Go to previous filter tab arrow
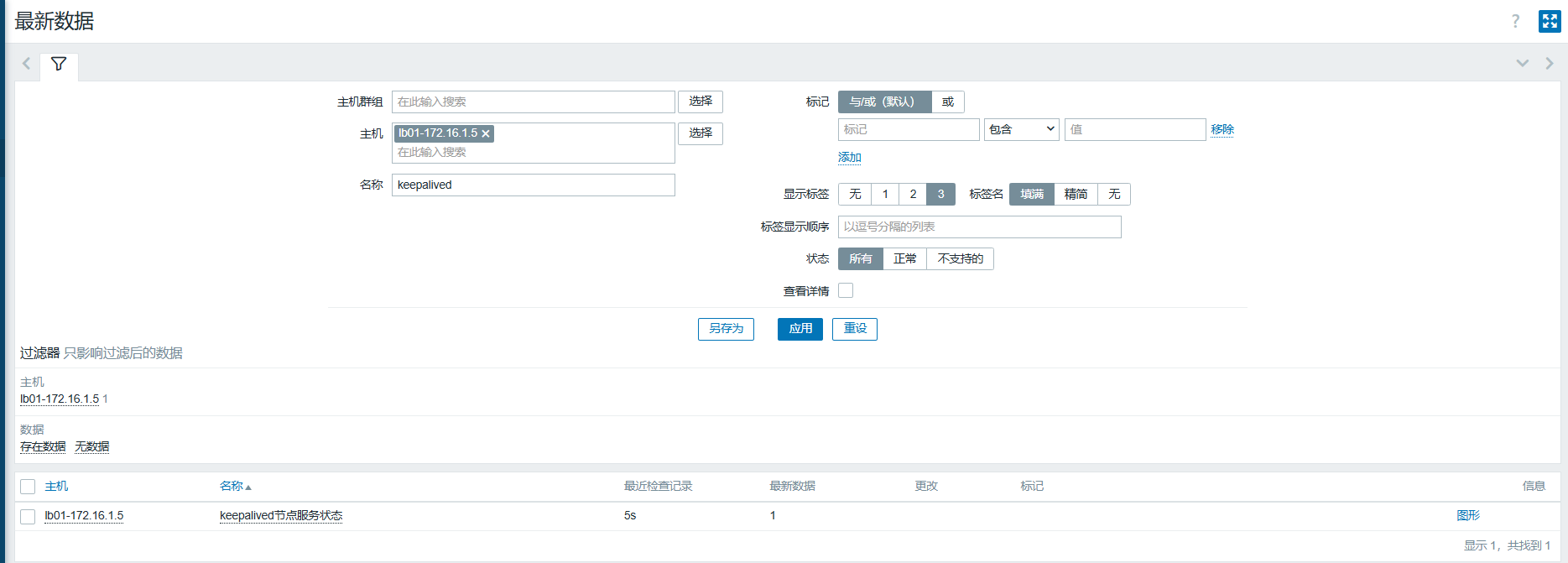1568x563 pixels. pyautogui.click(x=26, y=64)
